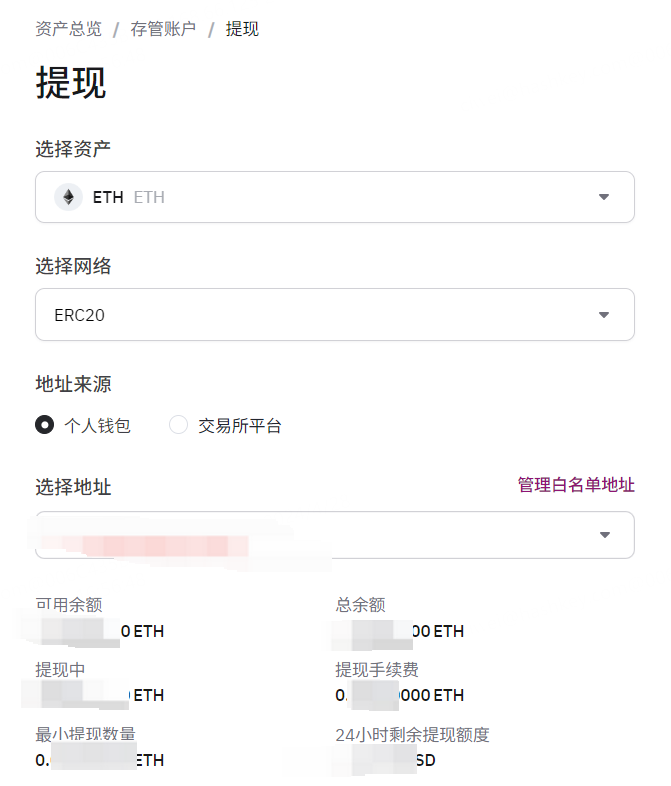Open the 选择网络 dropdown arrow
This screenshot has width=671, height=786.
(x=604, y=315)
